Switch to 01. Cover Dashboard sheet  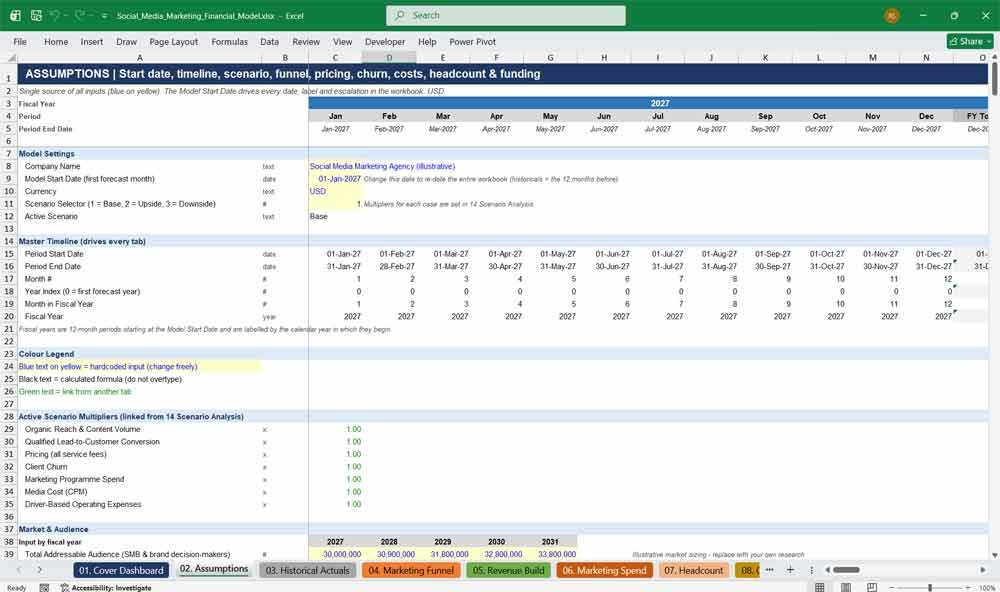121,570
